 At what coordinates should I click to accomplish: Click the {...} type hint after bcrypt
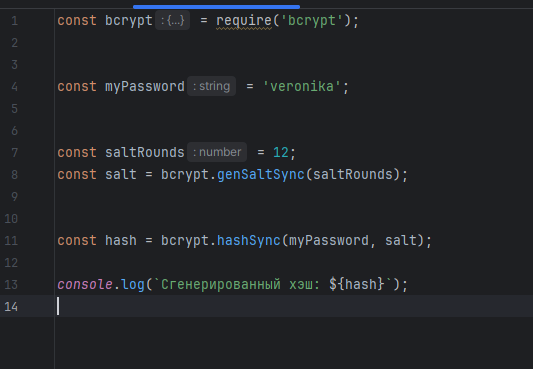pyautogui.click(x=172, y=20)
